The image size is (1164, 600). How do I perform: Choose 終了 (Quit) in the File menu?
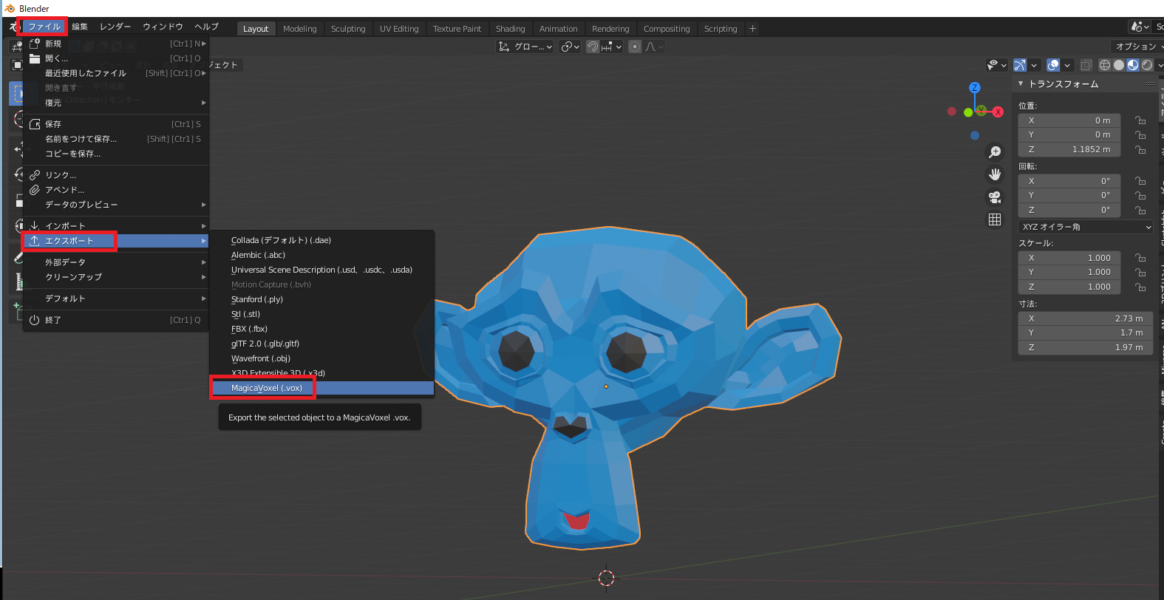(117, 320)
